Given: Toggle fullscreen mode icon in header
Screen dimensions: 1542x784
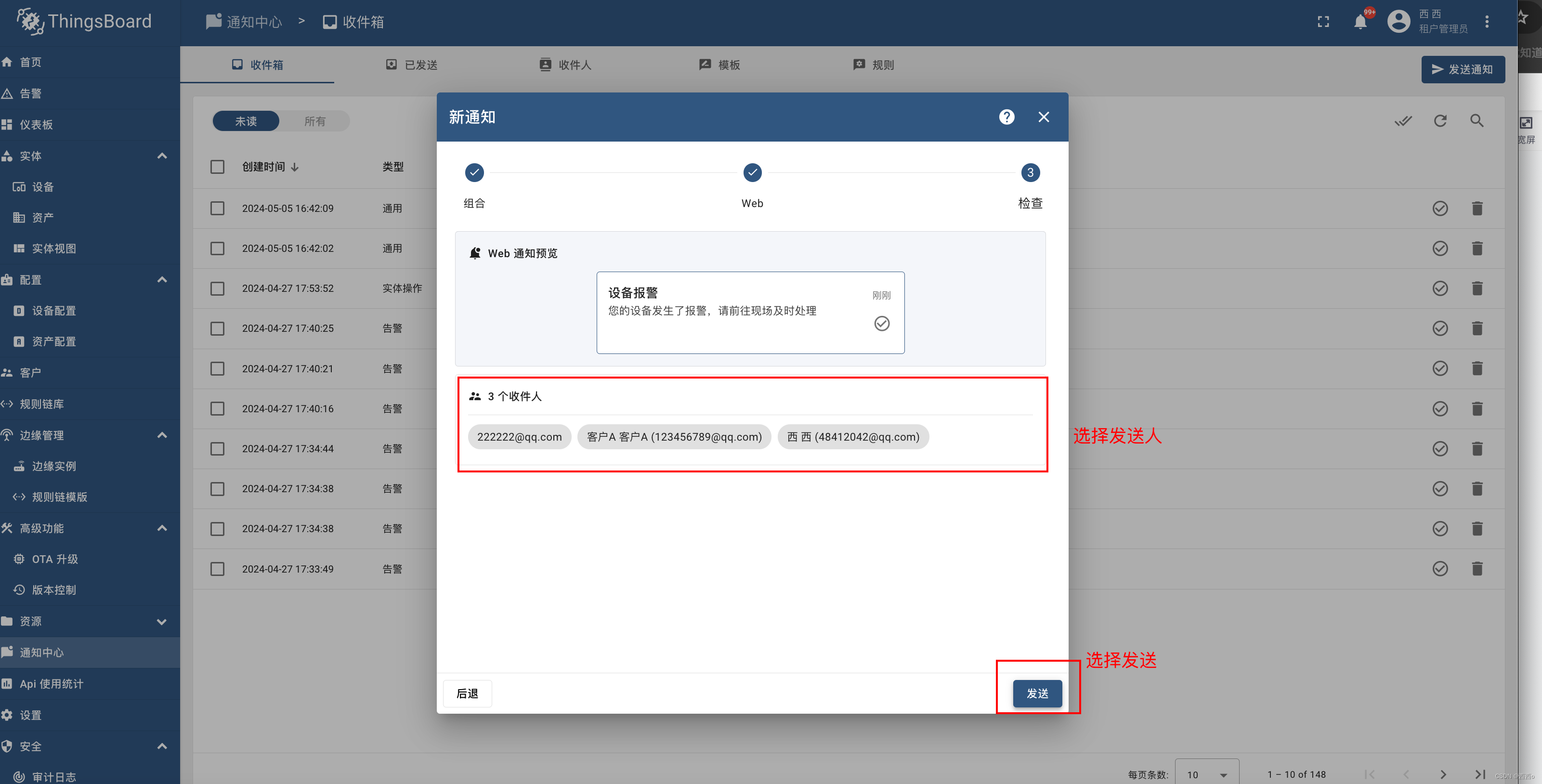Looking at the screenshot, I should tap(1323, 22).
